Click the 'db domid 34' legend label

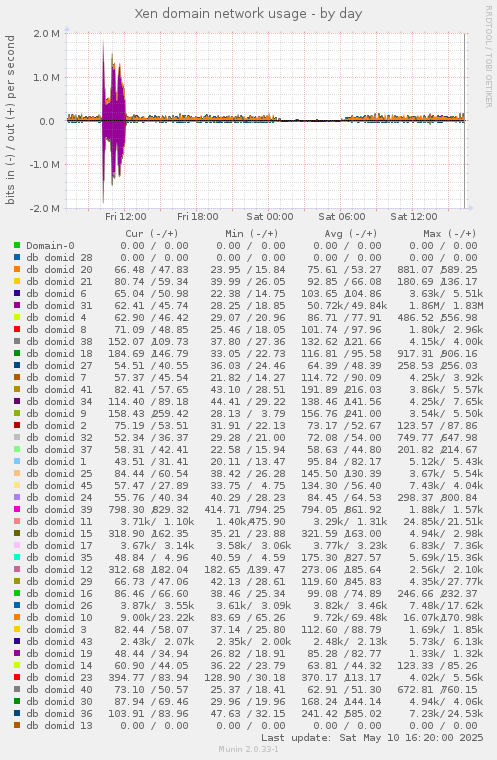click(x=59, y=401)
